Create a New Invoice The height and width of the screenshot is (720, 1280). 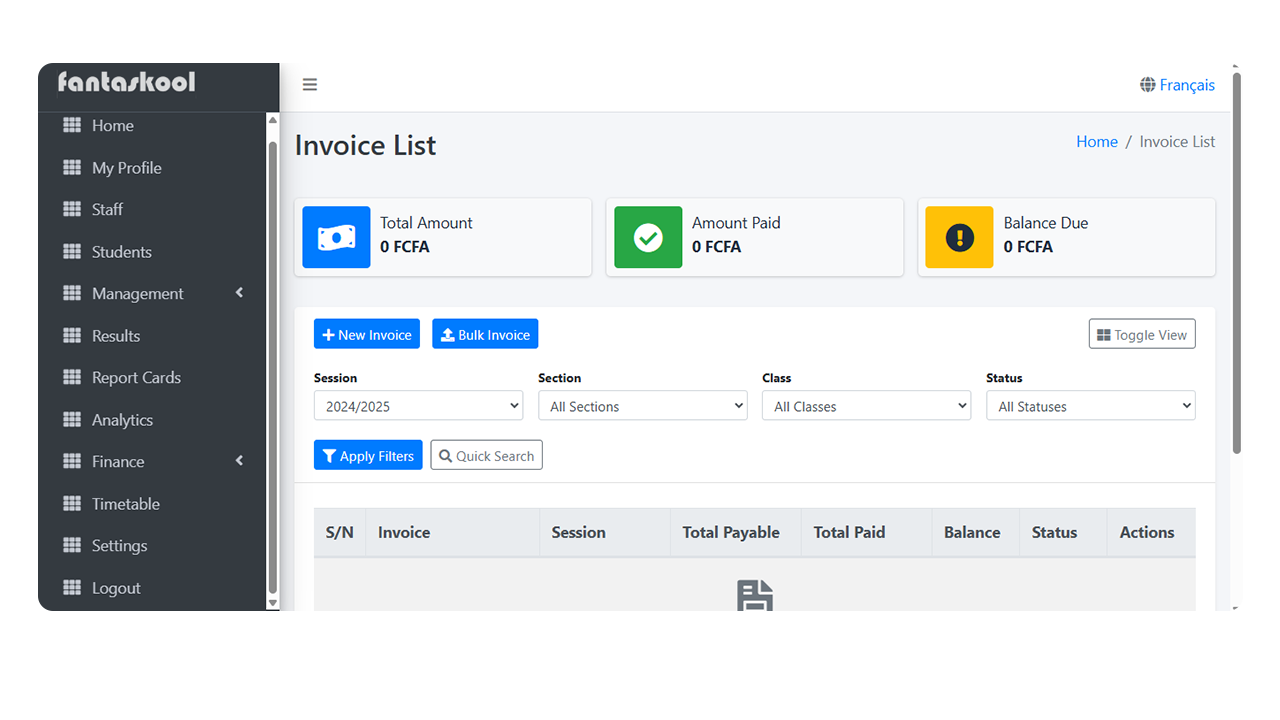(x=367, y=334)
